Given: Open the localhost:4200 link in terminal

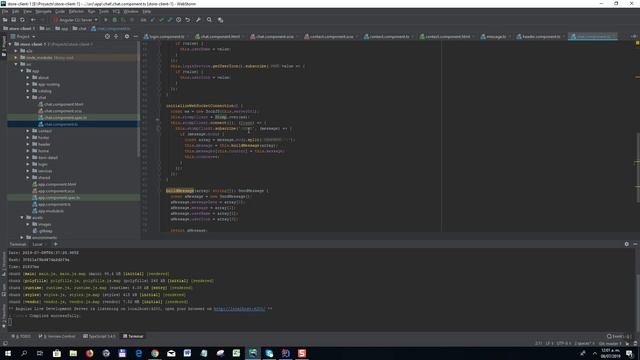Looking at the screenshot, I should point(240,309).
